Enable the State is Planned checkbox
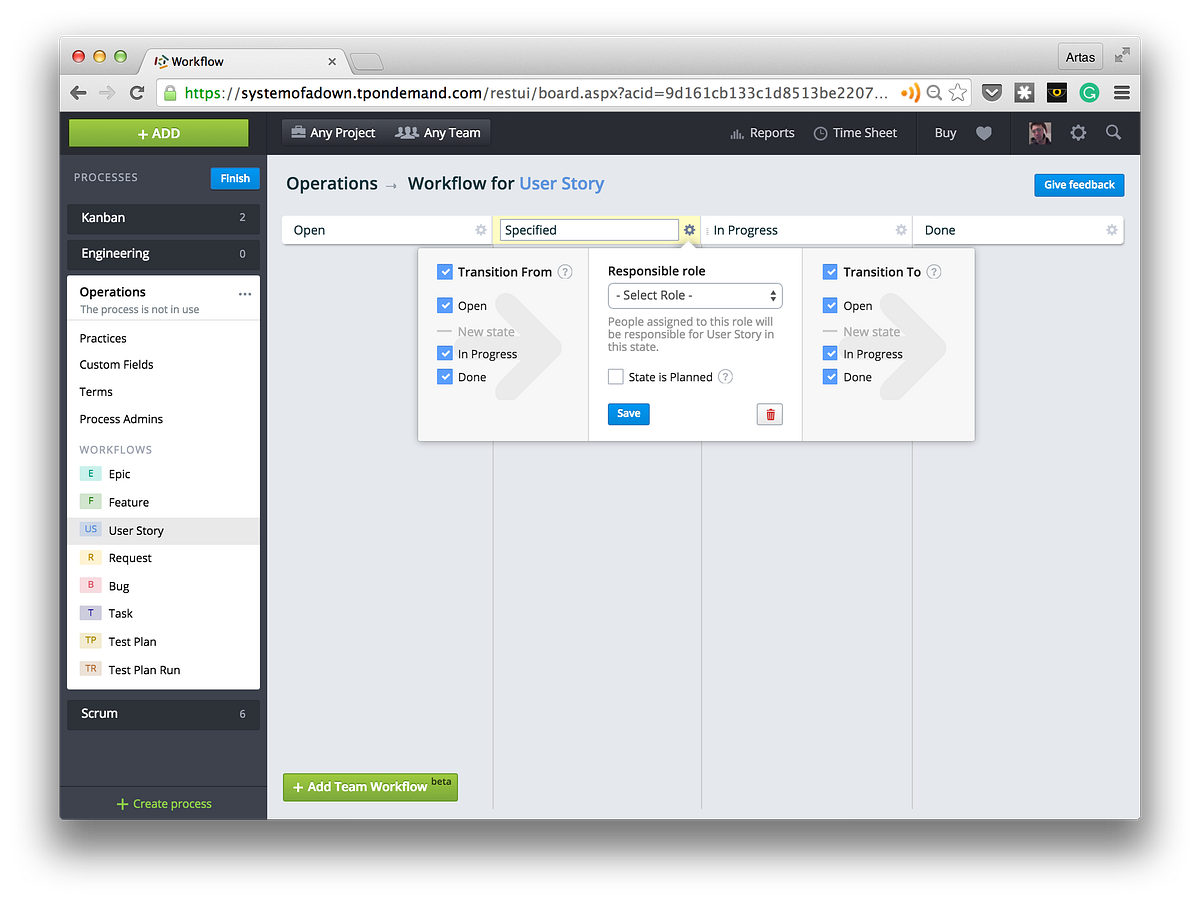The image size is (1200, 902). [616, 377]
